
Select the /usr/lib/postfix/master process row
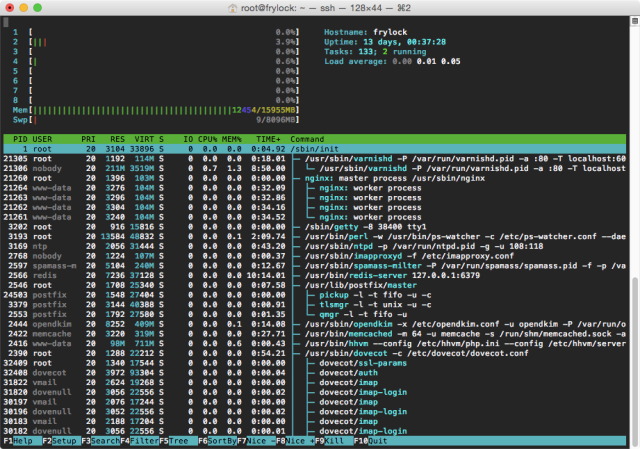point(314,285)
